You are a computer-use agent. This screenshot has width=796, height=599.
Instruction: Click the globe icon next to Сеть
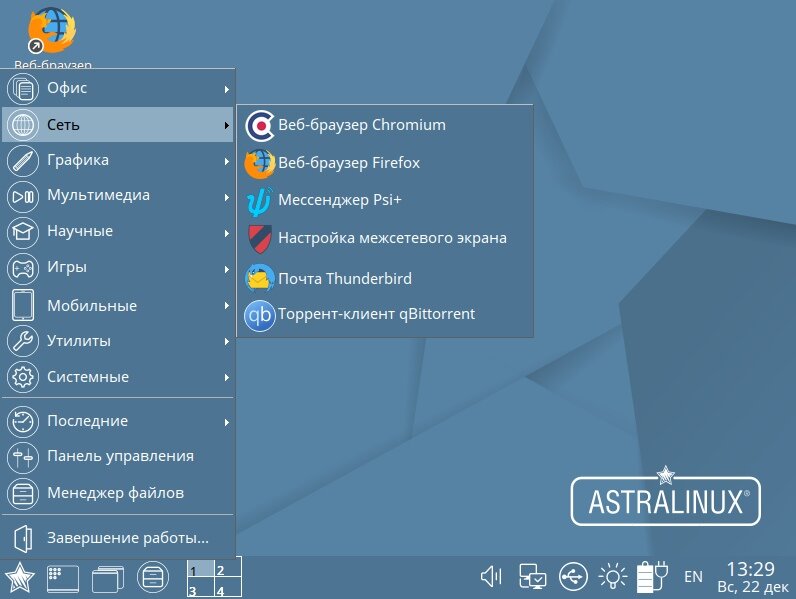pos(23,124)
